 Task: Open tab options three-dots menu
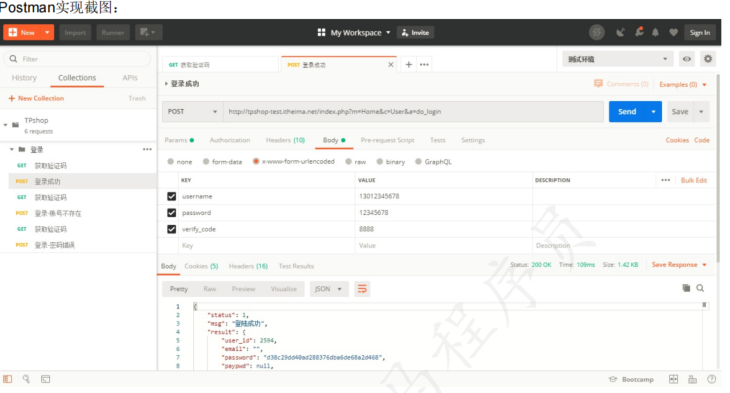pyautogui.click(x=424, y=64)
